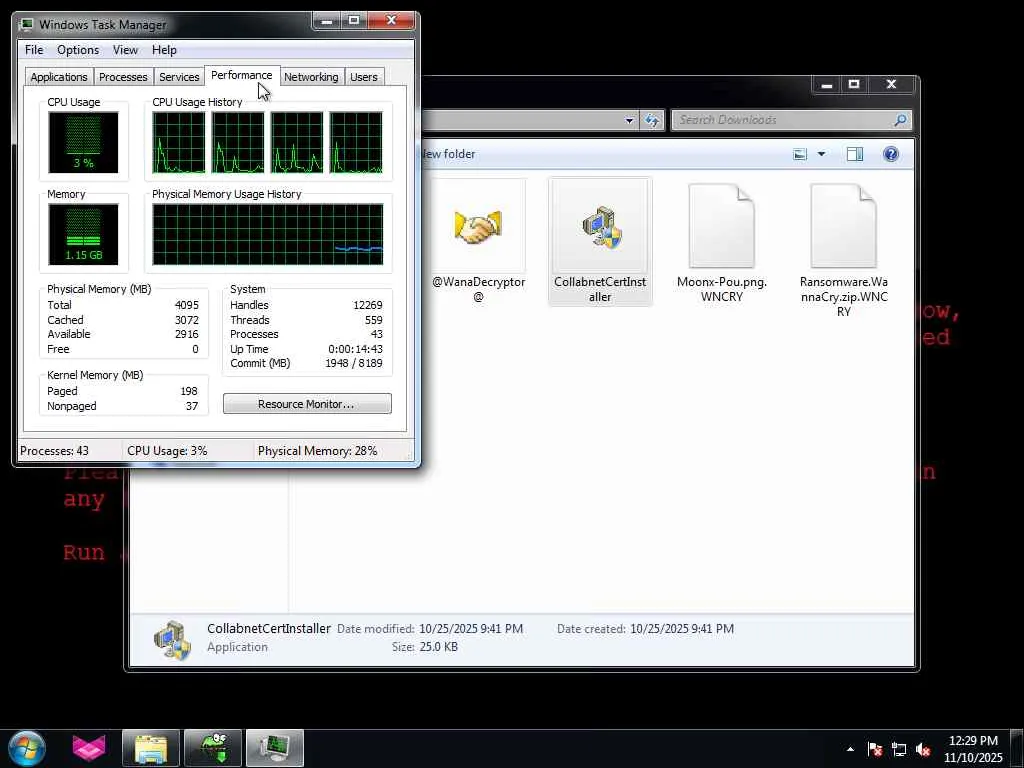Image resolution: width=1024 pixels, height=768 pixels.
Task: Click the Explorer refresh button
Action: tap(651, 120)
